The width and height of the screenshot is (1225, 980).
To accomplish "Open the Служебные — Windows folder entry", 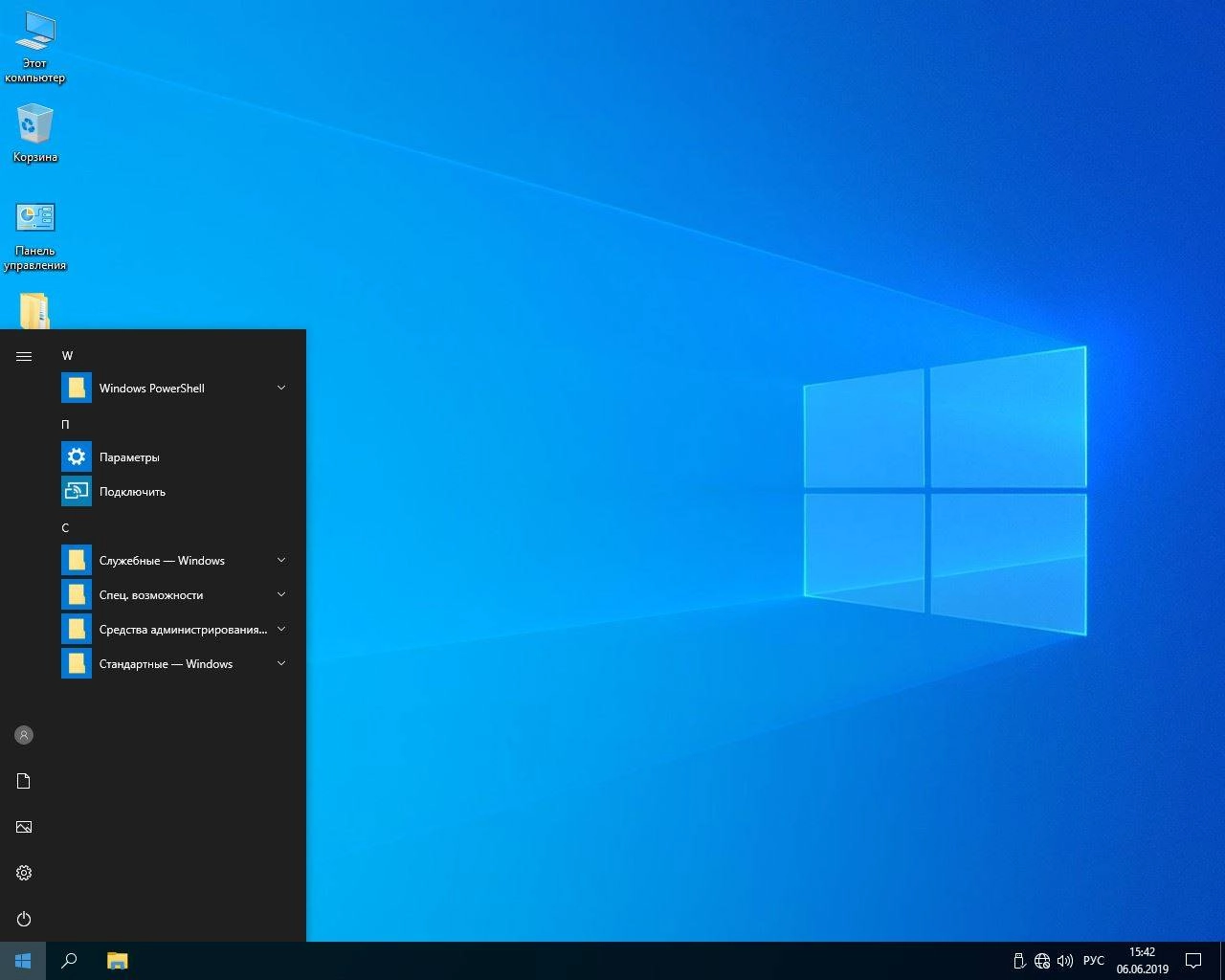I will coord(176,561).
